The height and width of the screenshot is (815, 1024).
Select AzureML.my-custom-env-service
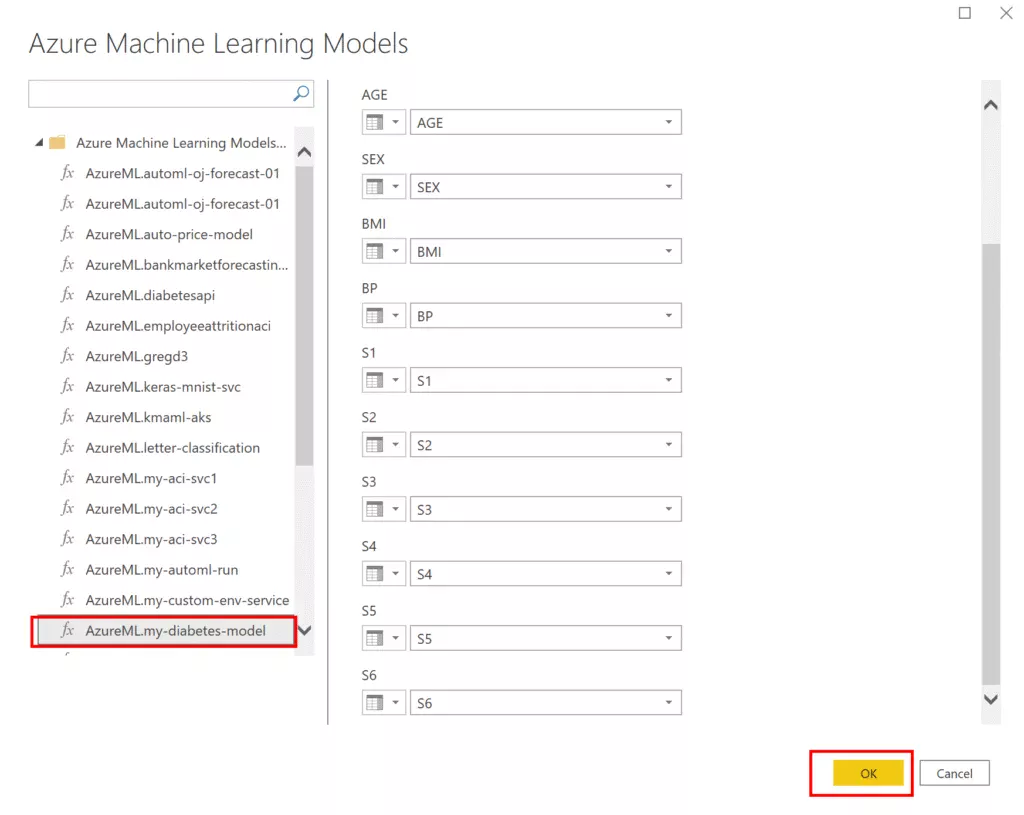point(187,599)
